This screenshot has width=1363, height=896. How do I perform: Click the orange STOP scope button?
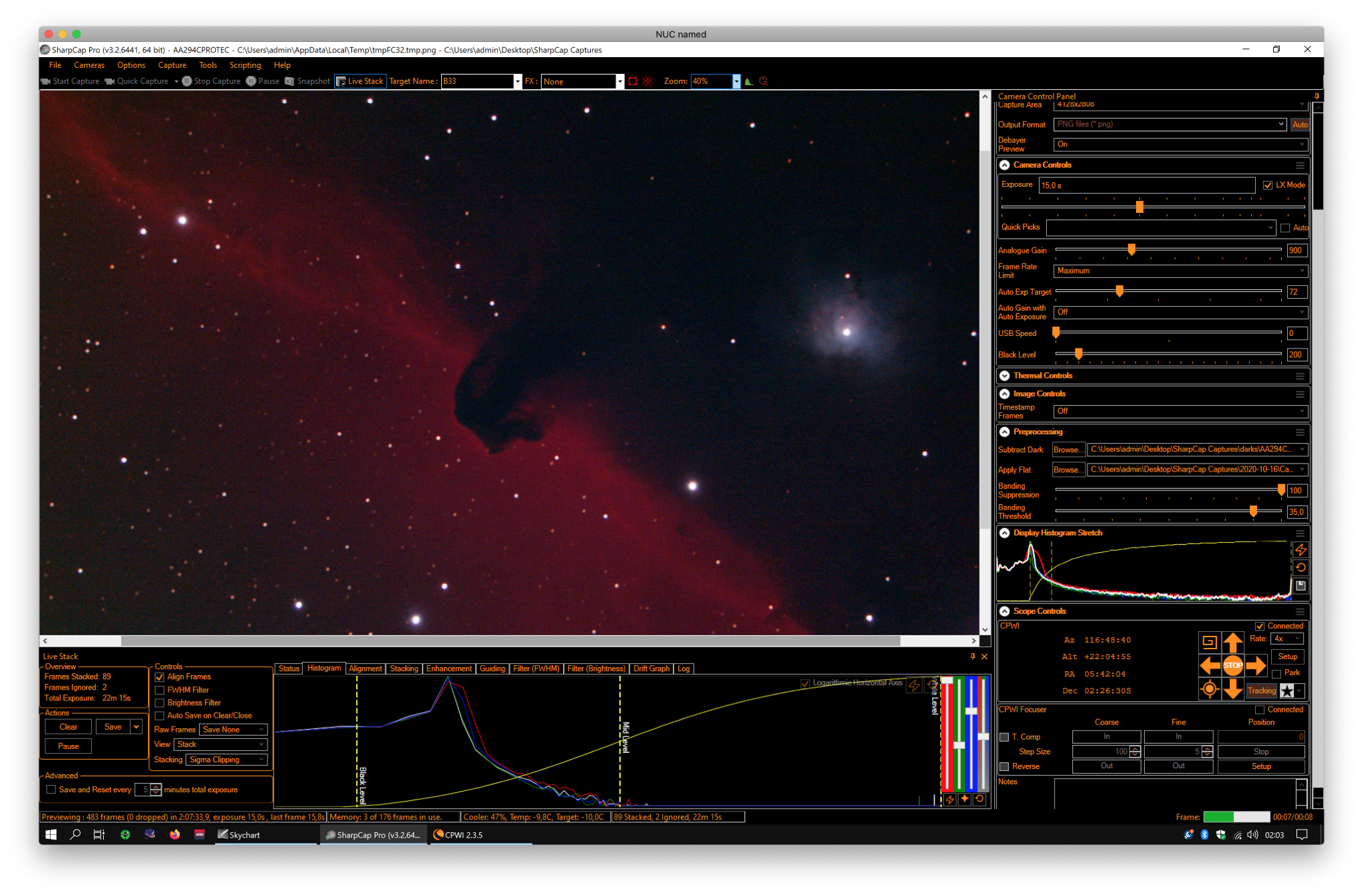coord(1233,665)
